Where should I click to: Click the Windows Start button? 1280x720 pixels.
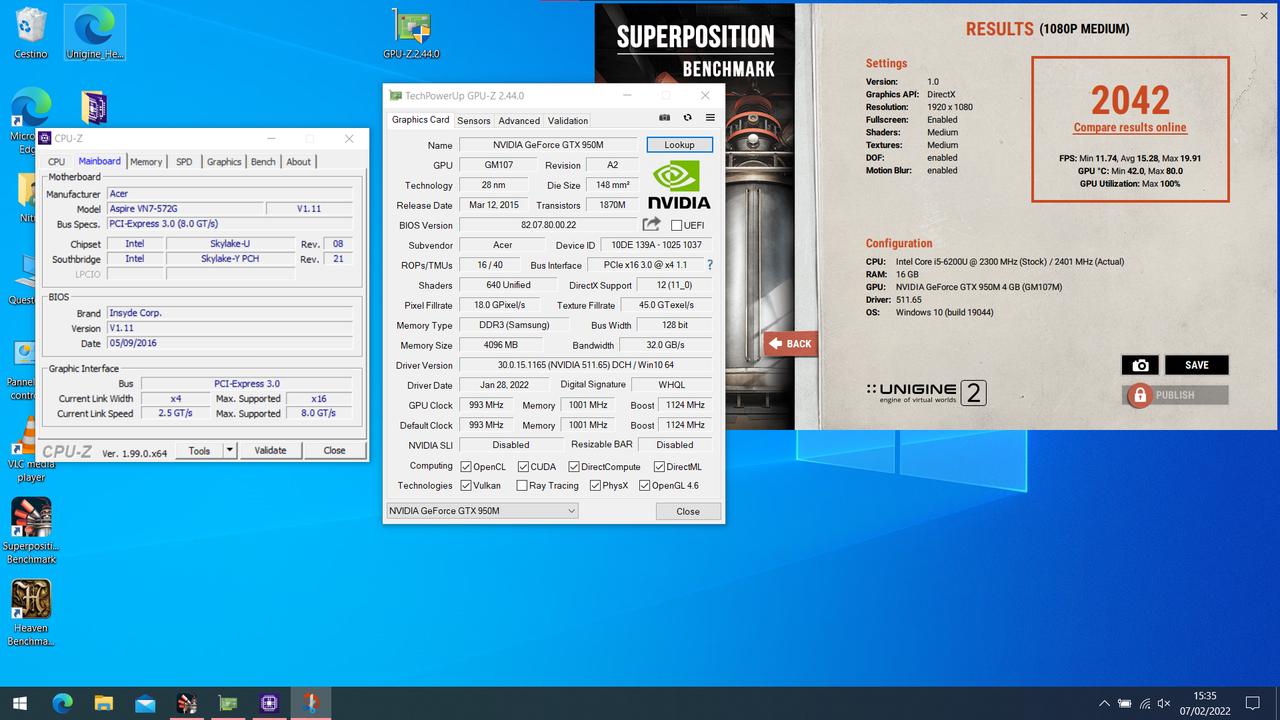point(19,703)
